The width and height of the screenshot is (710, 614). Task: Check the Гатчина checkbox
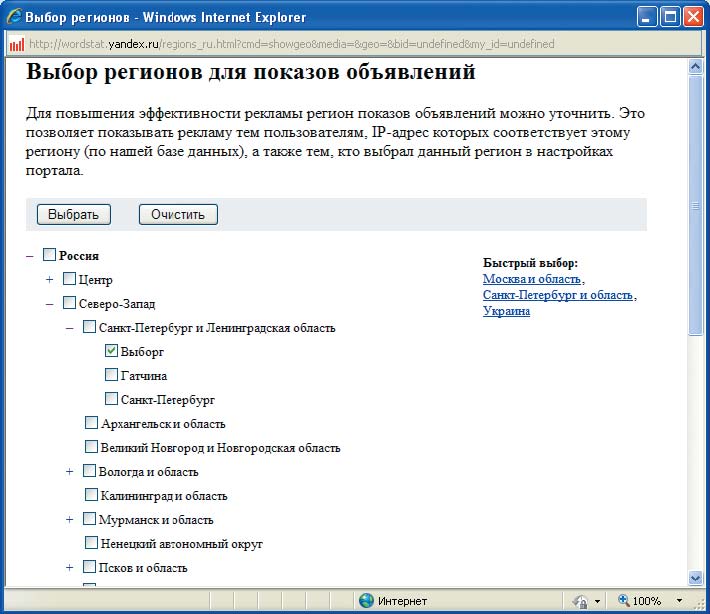(x=112, y=376)
